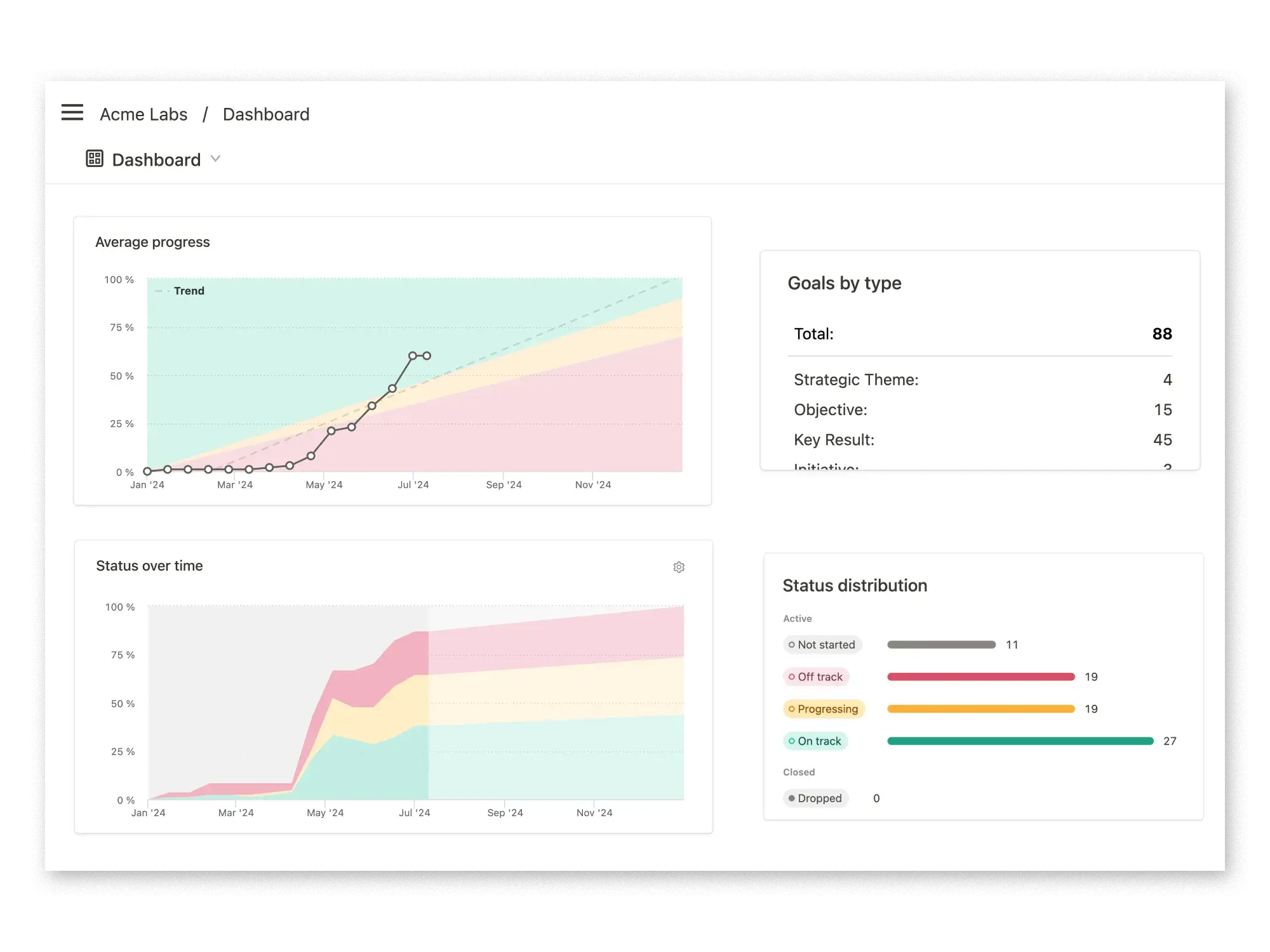Image resolution: width=1270 pixels, height=952 pixels.
Task: Click the Dashboard grid icon
Action: (x=95, y=159)
